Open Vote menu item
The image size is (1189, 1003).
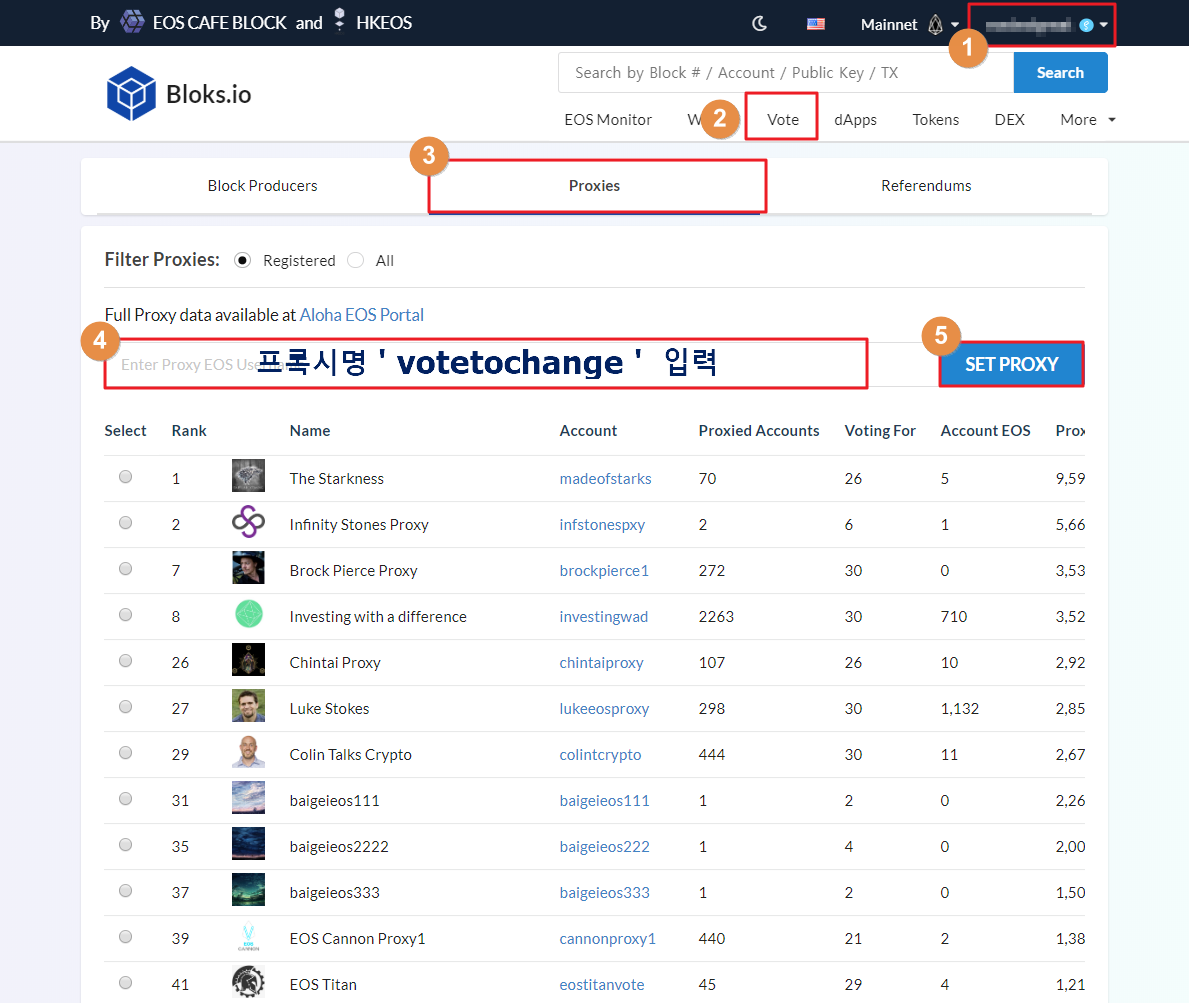pyautogui.click(x=783, y=120)
